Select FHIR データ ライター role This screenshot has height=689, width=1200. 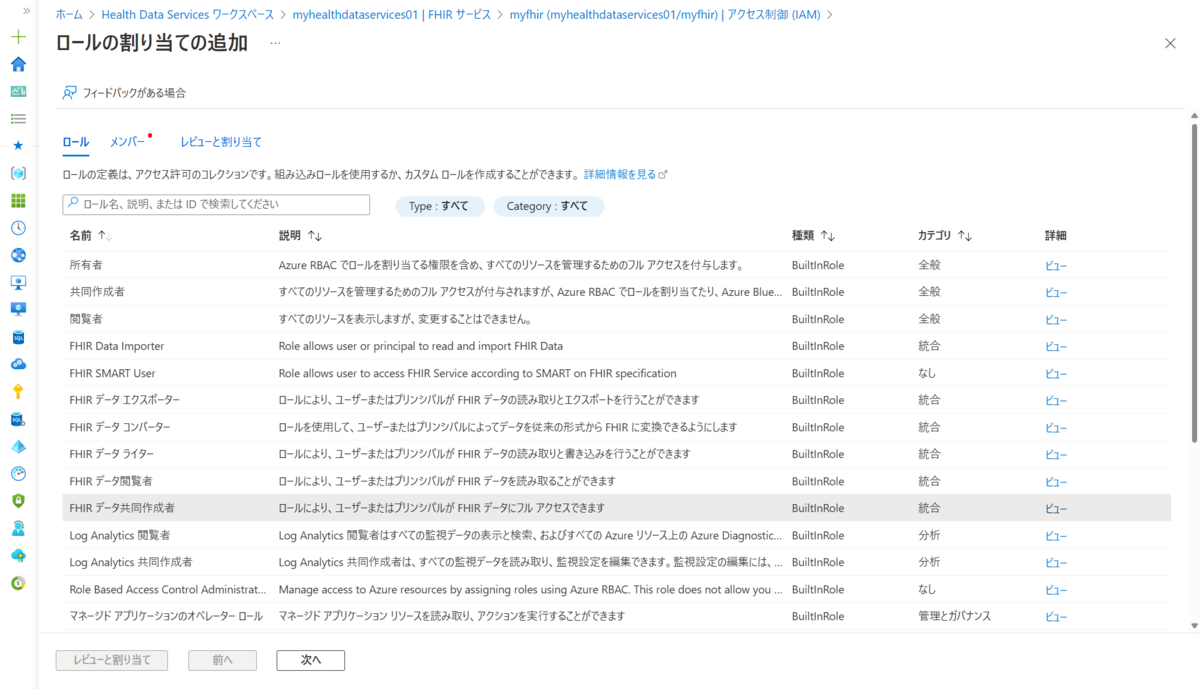(x=616, y=454)
